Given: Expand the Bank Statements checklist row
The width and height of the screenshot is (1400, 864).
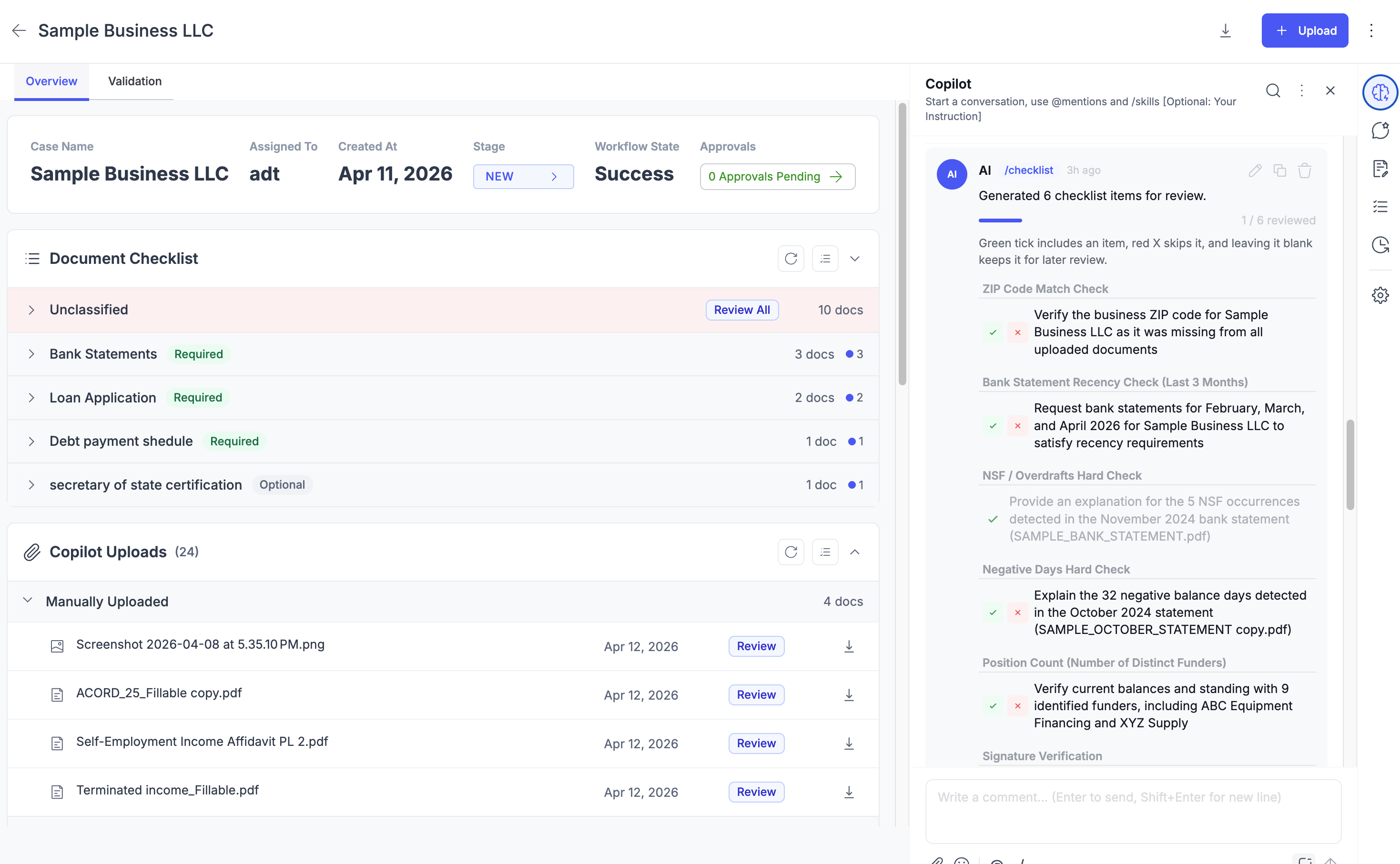Looking at the screenshot, I should click(31, 354).
